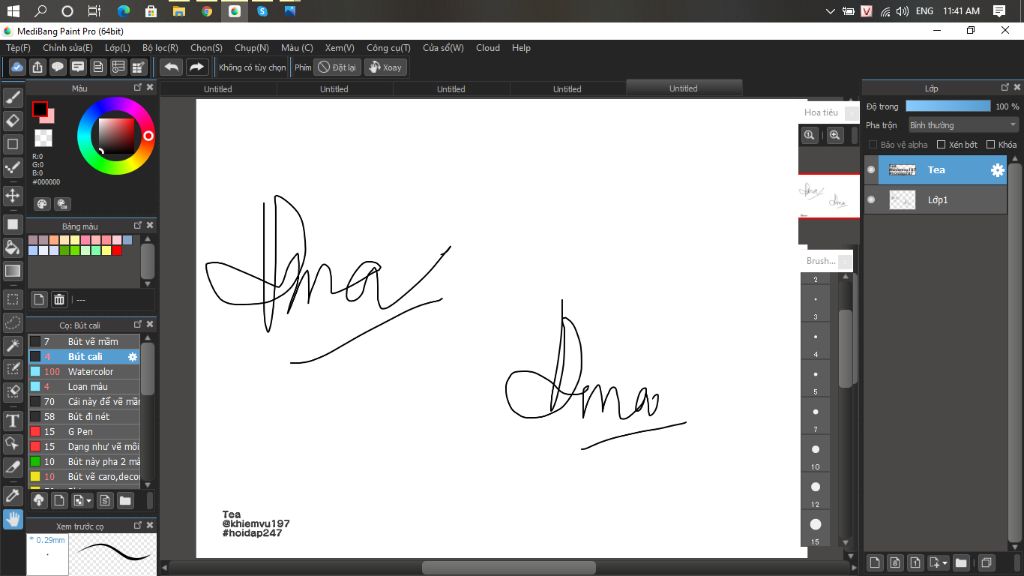Viewport: 1024px width, 576px height.
Task: Open the Cloud menu
Action: click(488, 48)
